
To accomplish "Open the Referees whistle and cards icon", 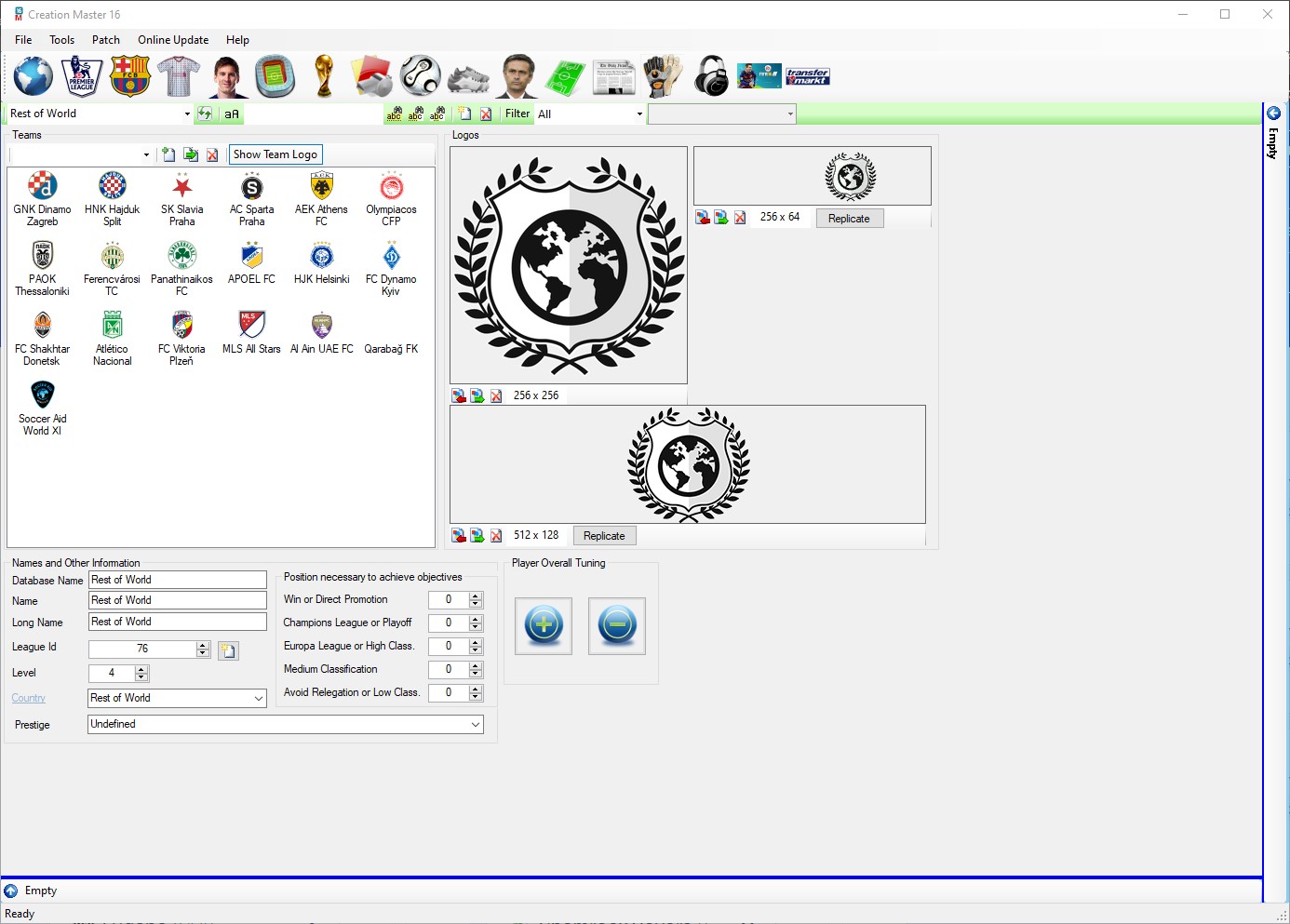I will (372, 76).
